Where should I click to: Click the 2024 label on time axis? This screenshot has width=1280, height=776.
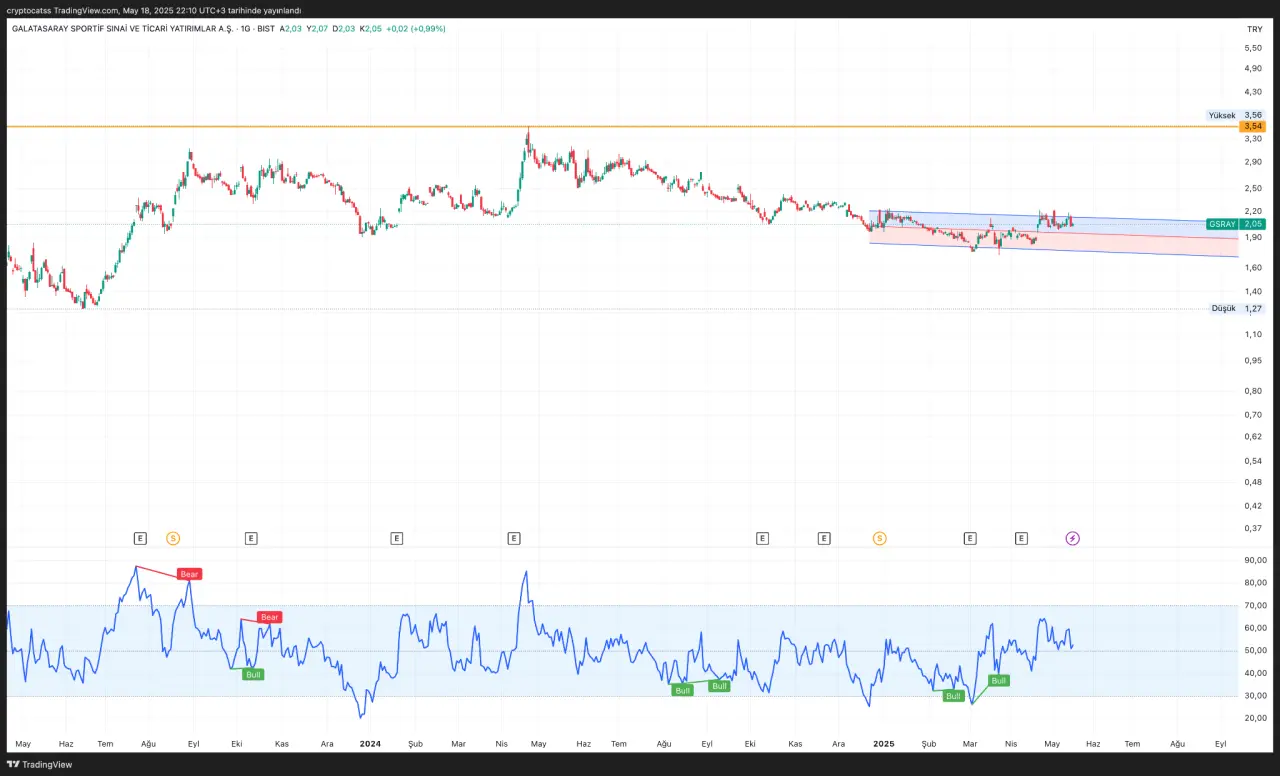tap(370, 744)
